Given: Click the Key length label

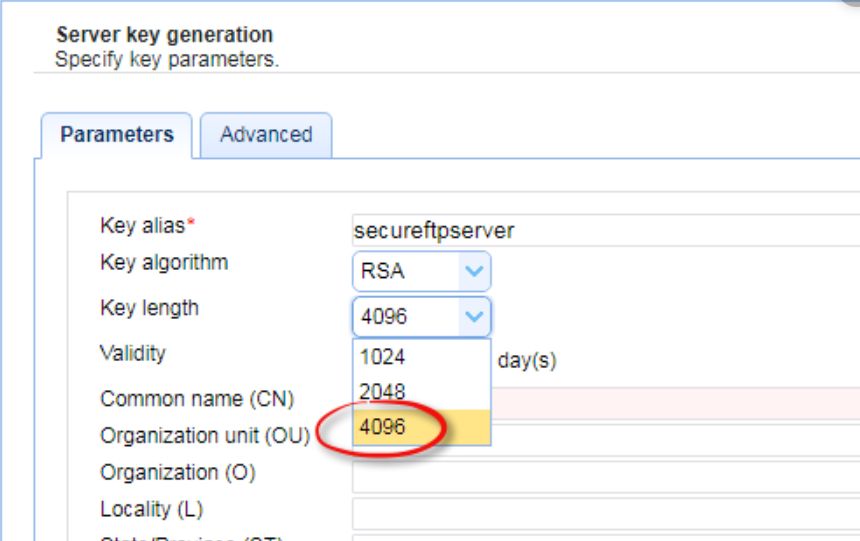Looking at the screenshot, I should 149,308.
